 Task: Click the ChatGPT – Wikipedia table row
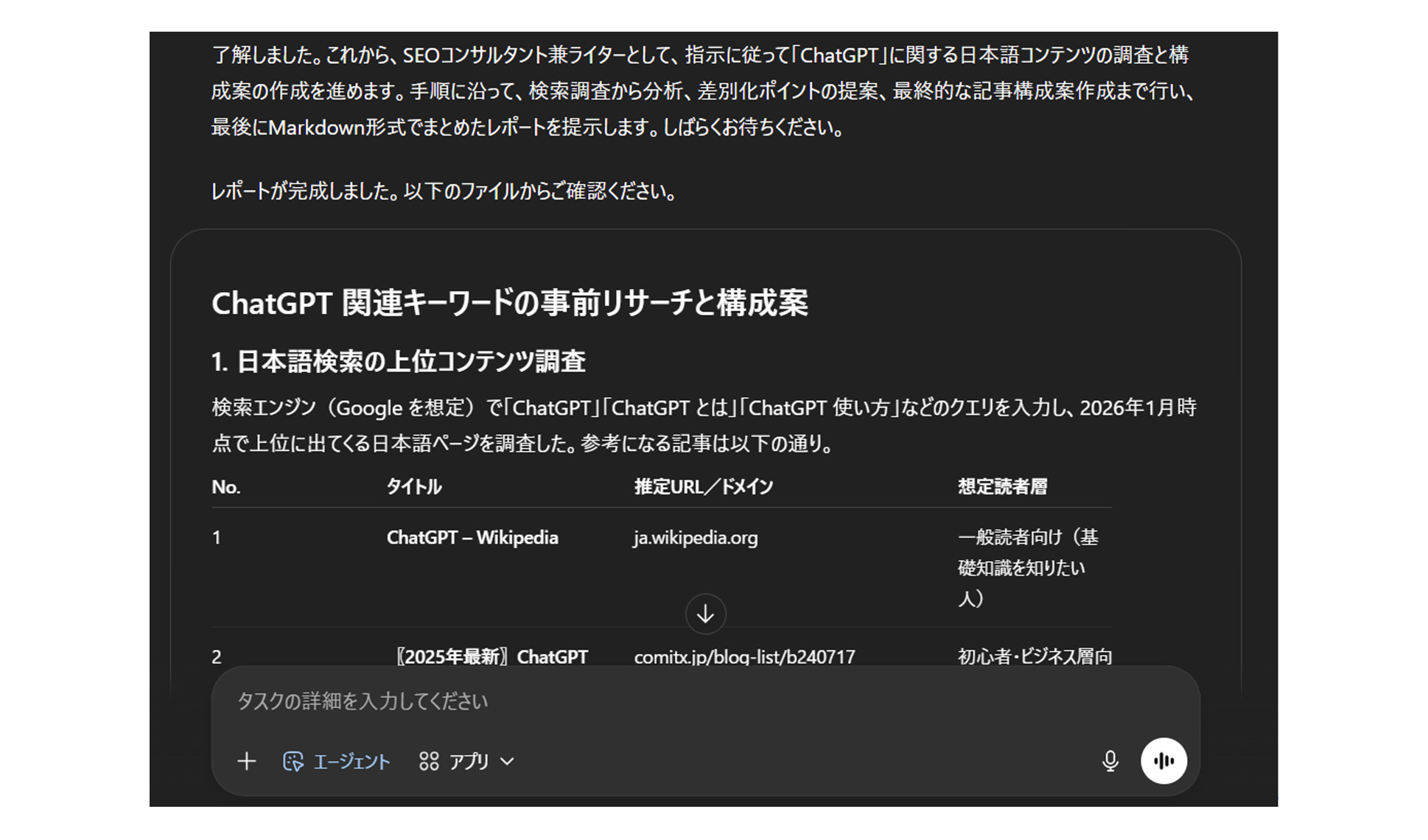[x=472, y=538]
